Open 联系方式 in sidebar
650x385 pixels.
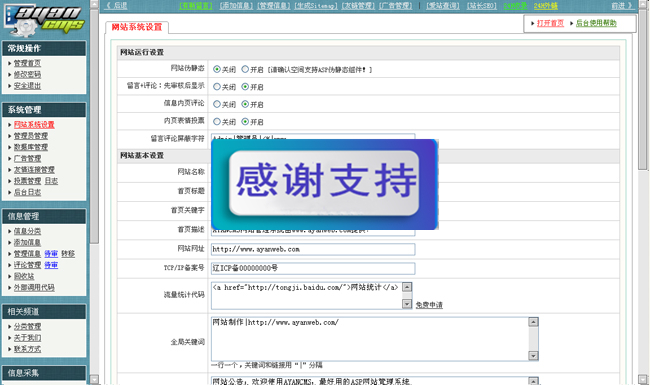27,349
